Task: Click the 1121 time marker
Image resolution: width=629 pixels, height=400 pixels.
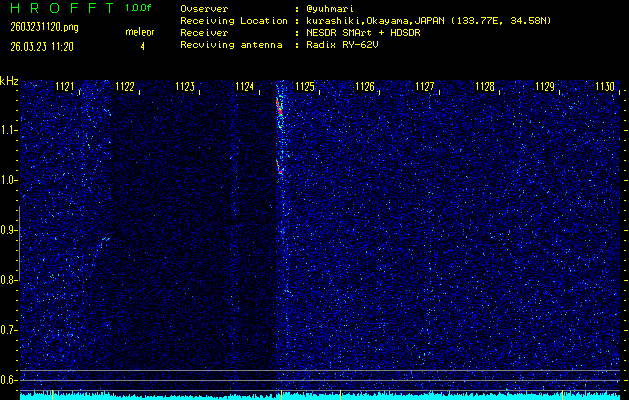Action: click(x=66, y=87)
